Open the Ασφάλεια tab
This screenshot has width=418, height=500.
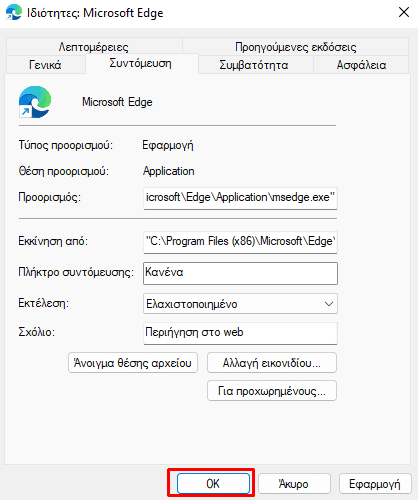[x=361, y=65]
